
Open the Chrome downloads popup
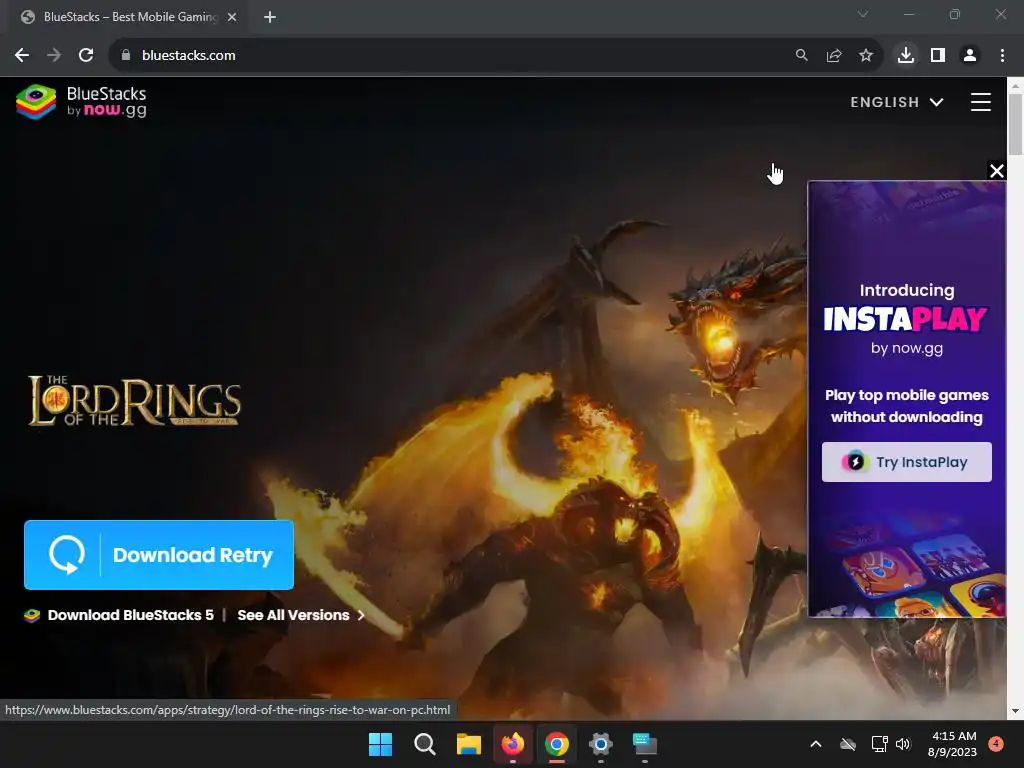click(905, 56)
